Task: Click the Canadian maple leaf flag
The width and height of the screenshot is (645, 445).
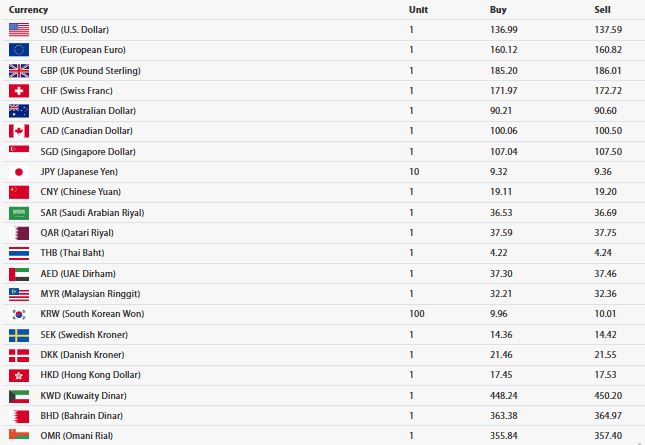Action: click(x=19, y=131)
